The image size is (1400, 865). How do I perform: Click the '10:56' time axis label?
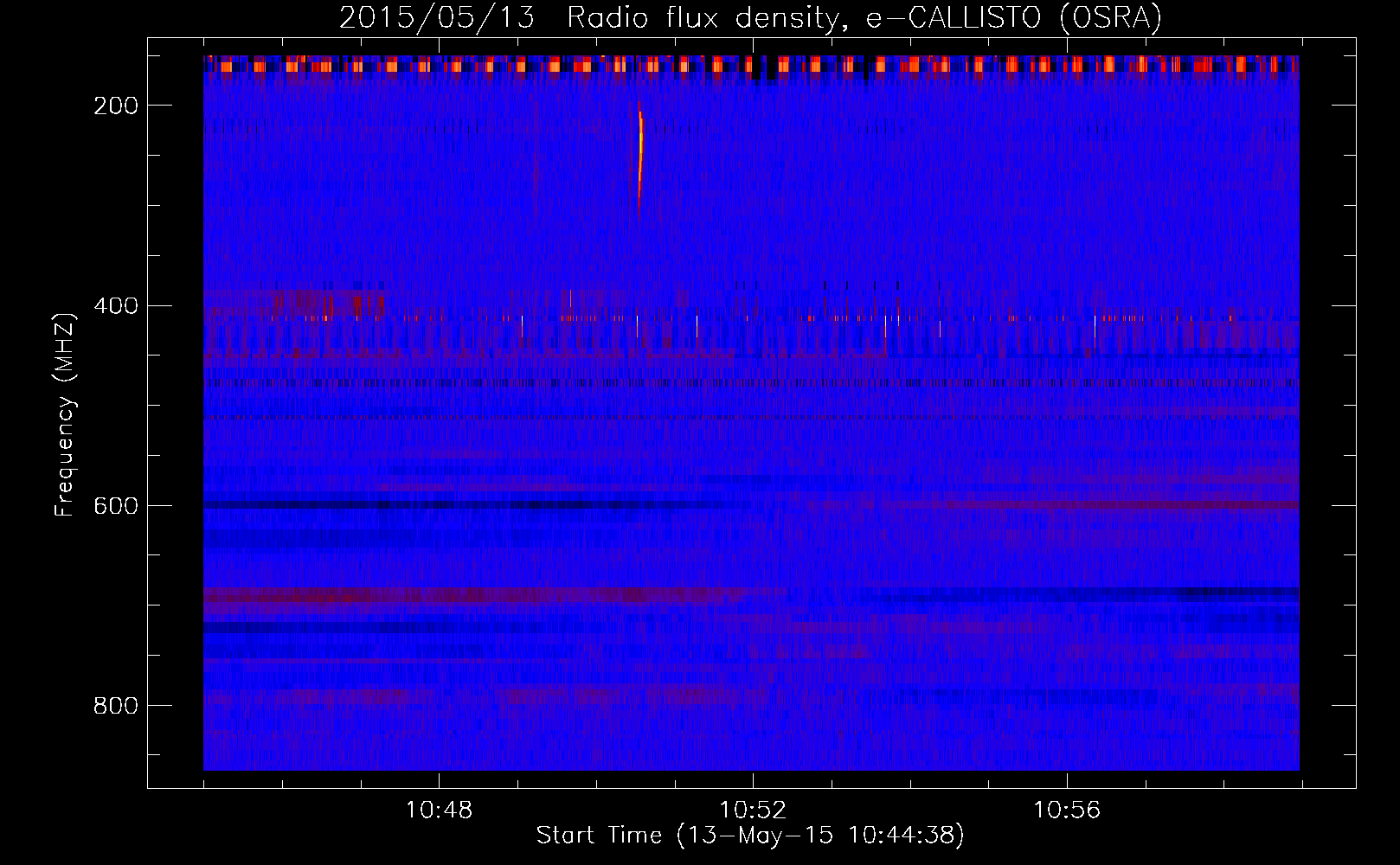(x=1067, y=810)
